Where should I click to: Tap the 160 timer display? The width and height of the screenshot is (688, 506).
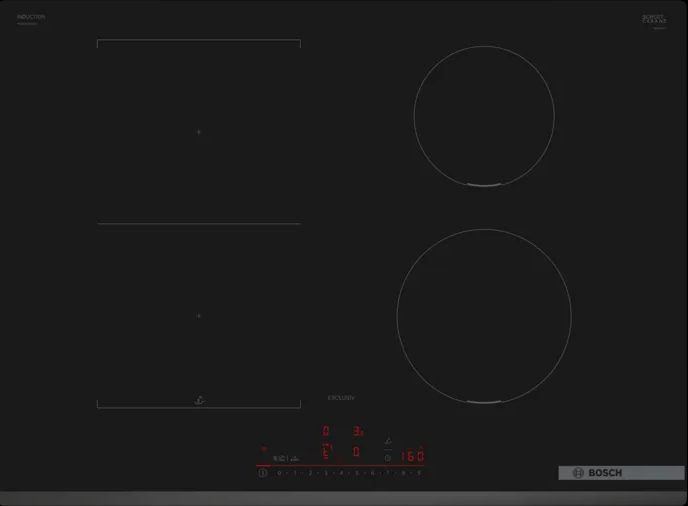coord(412,456)
